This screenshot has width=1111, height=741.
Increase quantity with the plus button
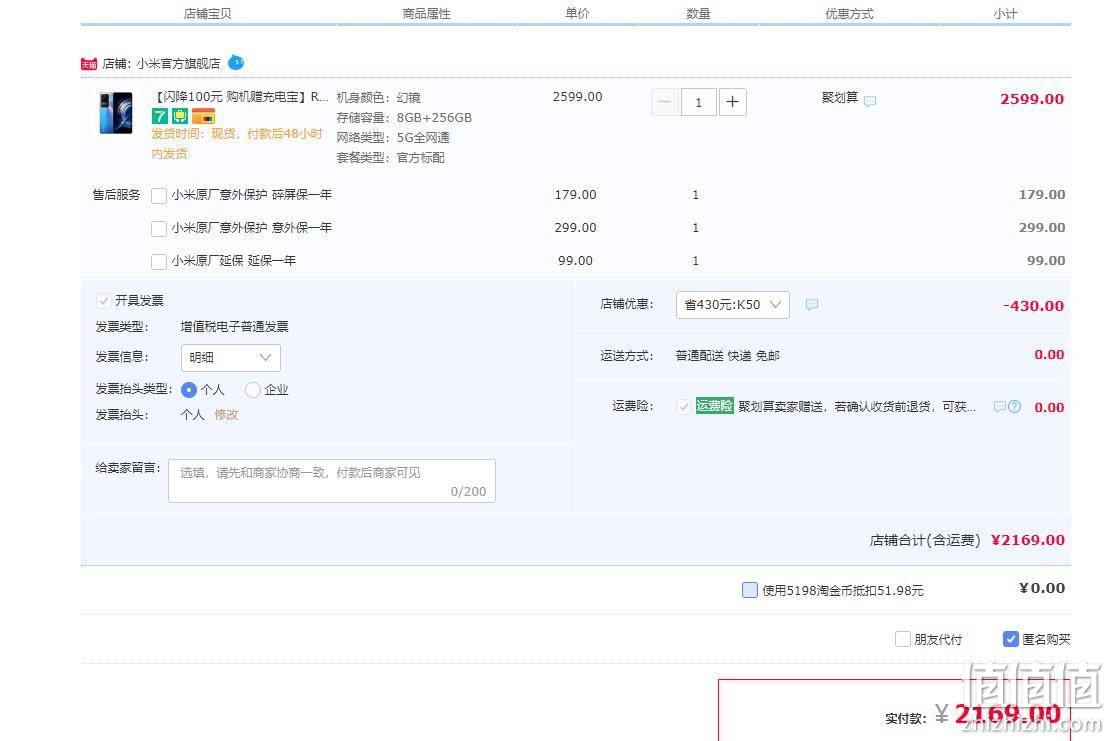coord(733,102)
